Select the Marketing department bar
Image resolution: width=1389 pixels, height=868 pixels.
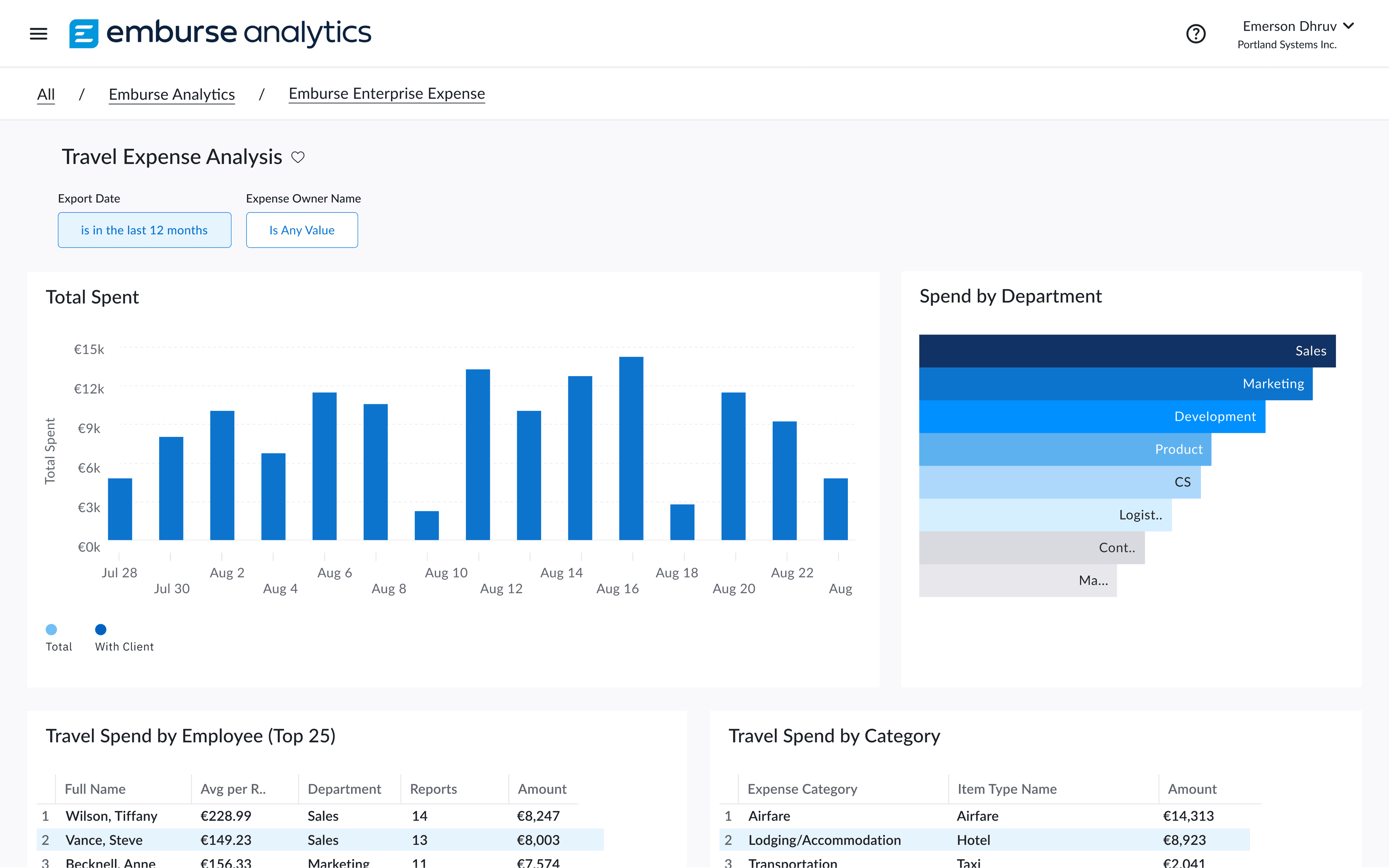[1115, 383]
